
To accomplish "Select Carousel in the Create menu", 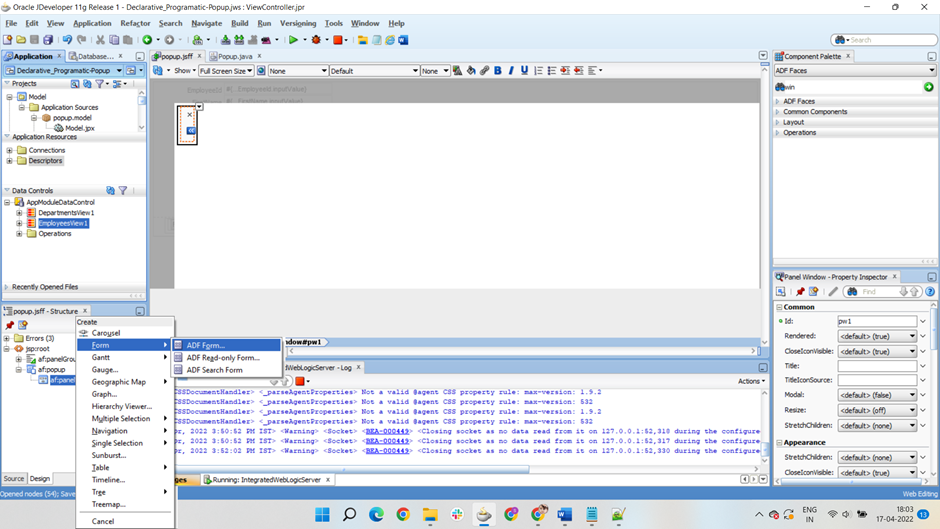I will tap(125, 333).
